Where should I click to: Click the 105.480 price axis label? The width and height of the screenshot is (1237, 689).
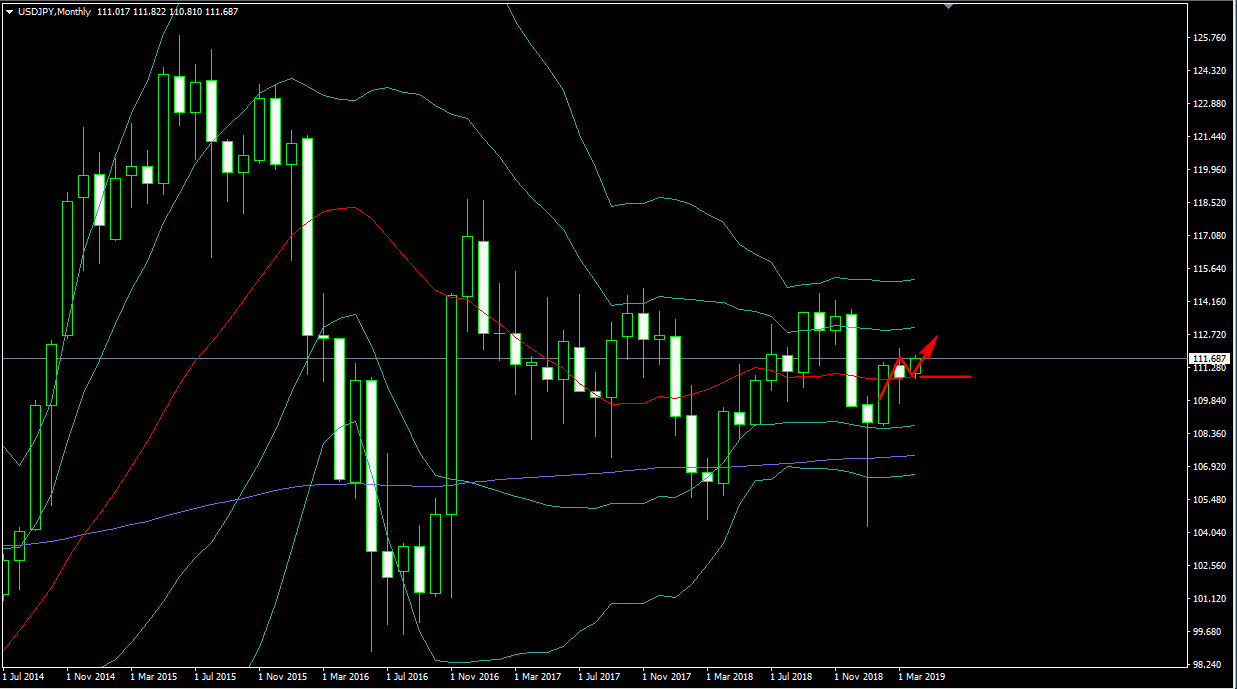click(x=1209, y=500)
